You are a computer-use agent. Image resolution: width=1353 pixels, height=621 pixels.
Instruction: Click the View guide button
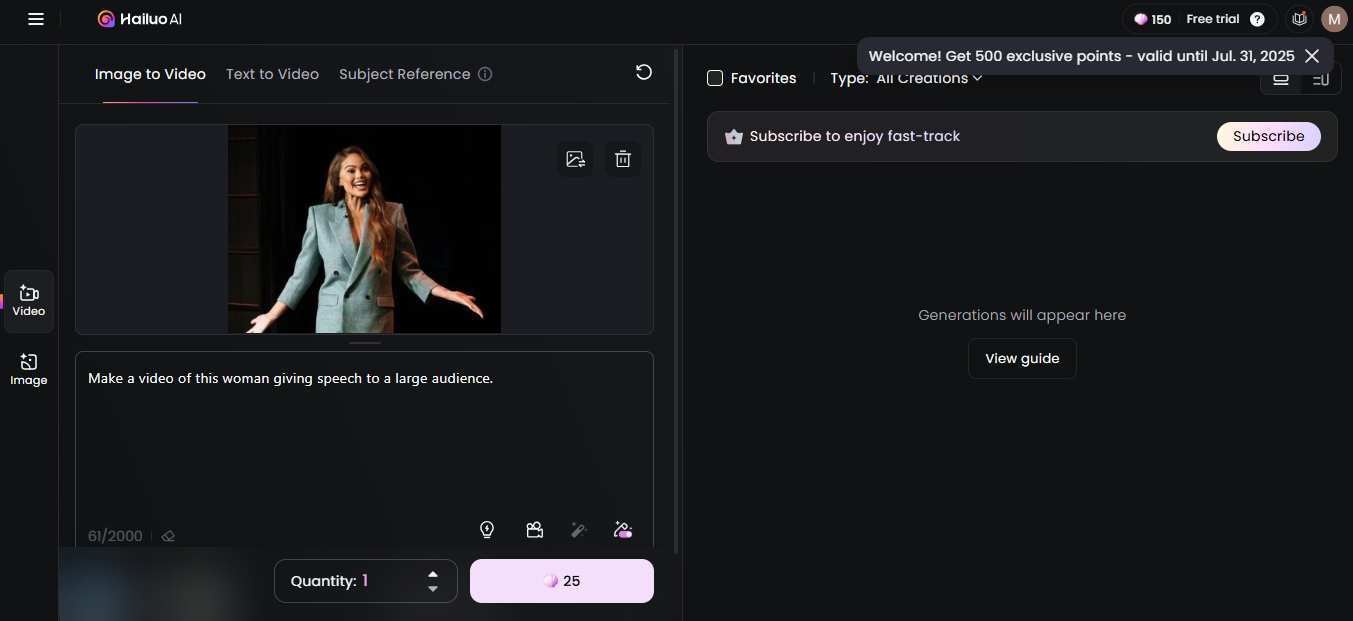(1022, 358)
